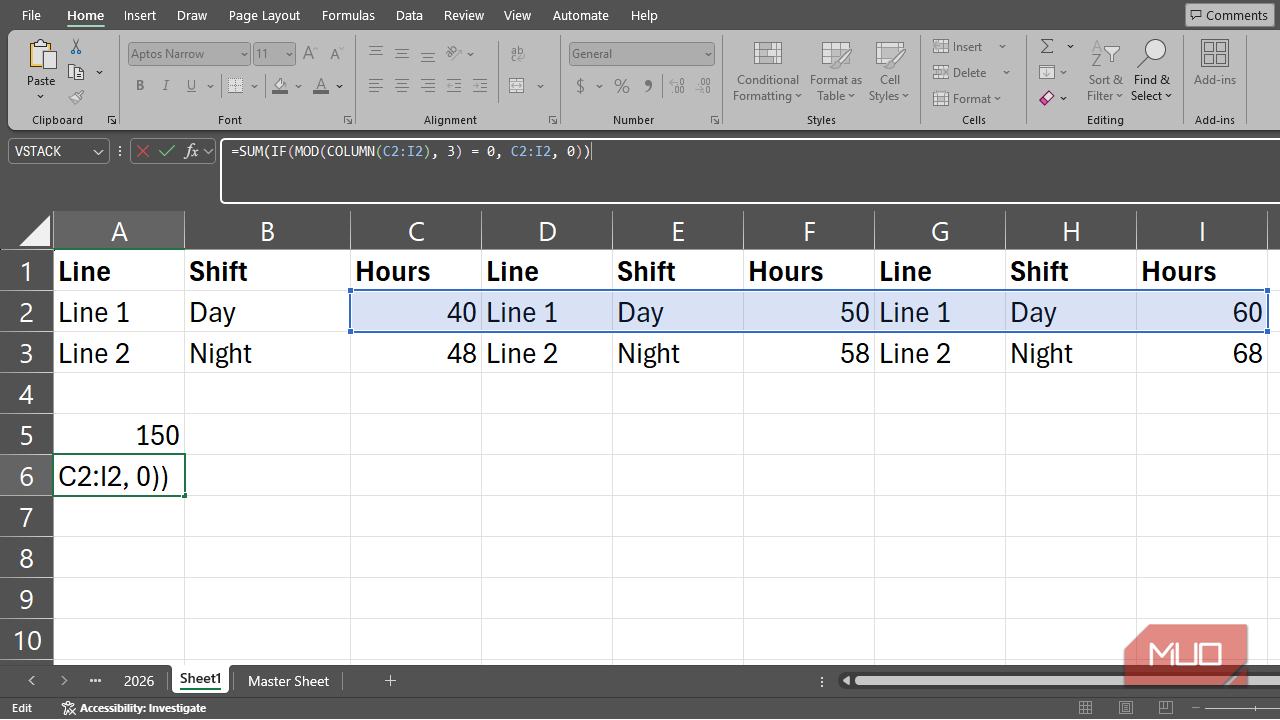This screenshot has width=1280, height=720.
Task: Open Conditional Formatting menu
Action: (768, 72)
